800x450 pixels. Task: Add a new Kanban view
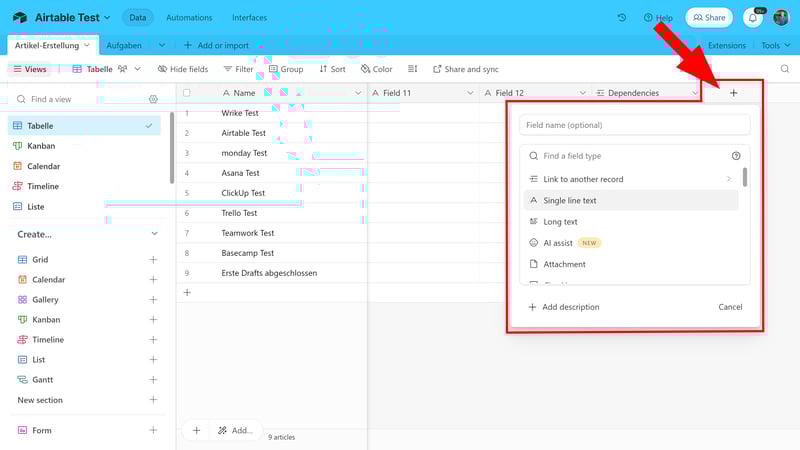(153, 319)
